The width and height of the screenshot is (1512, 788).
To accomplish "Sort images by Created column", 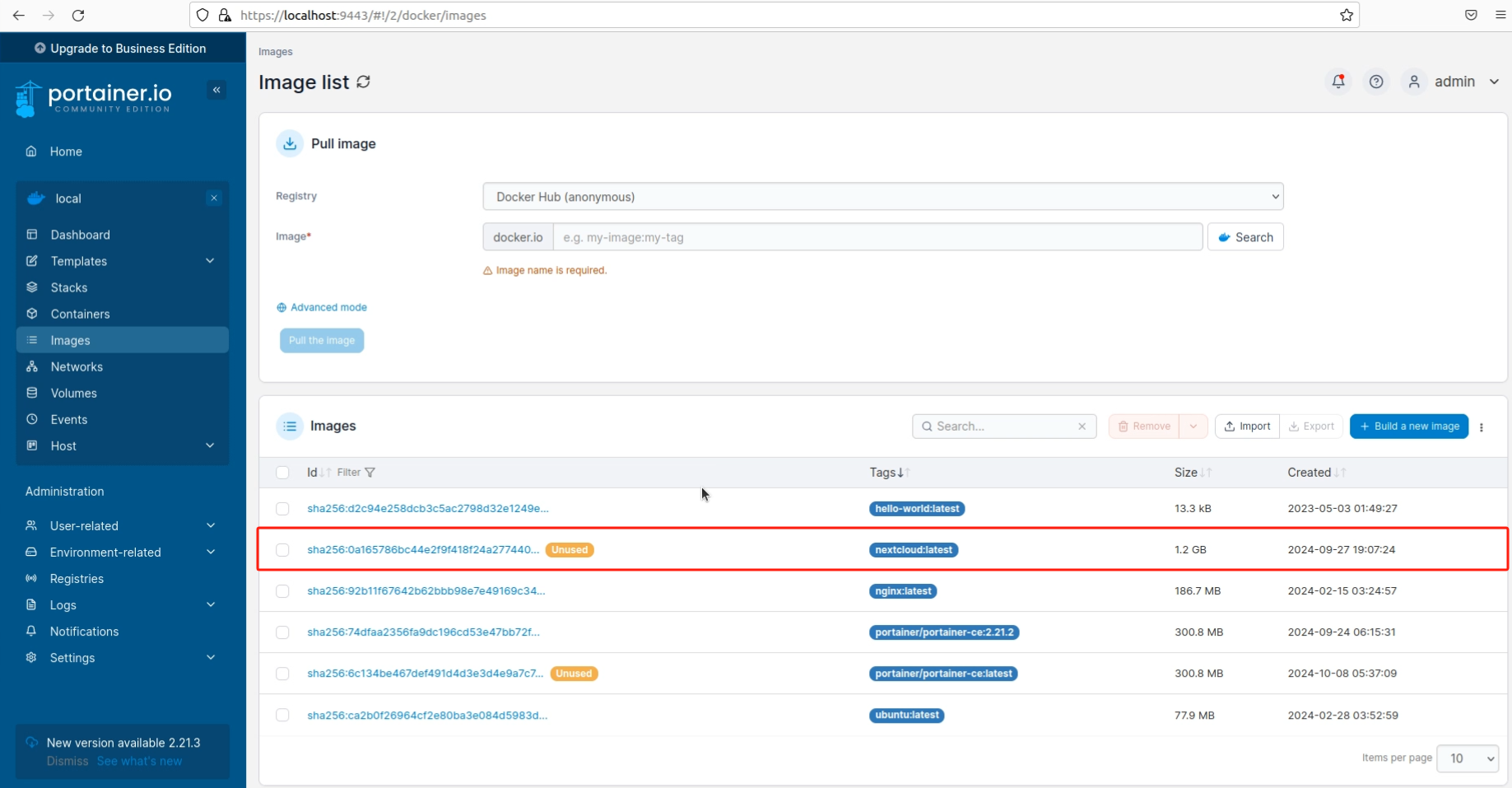I will click(1316, 473).
